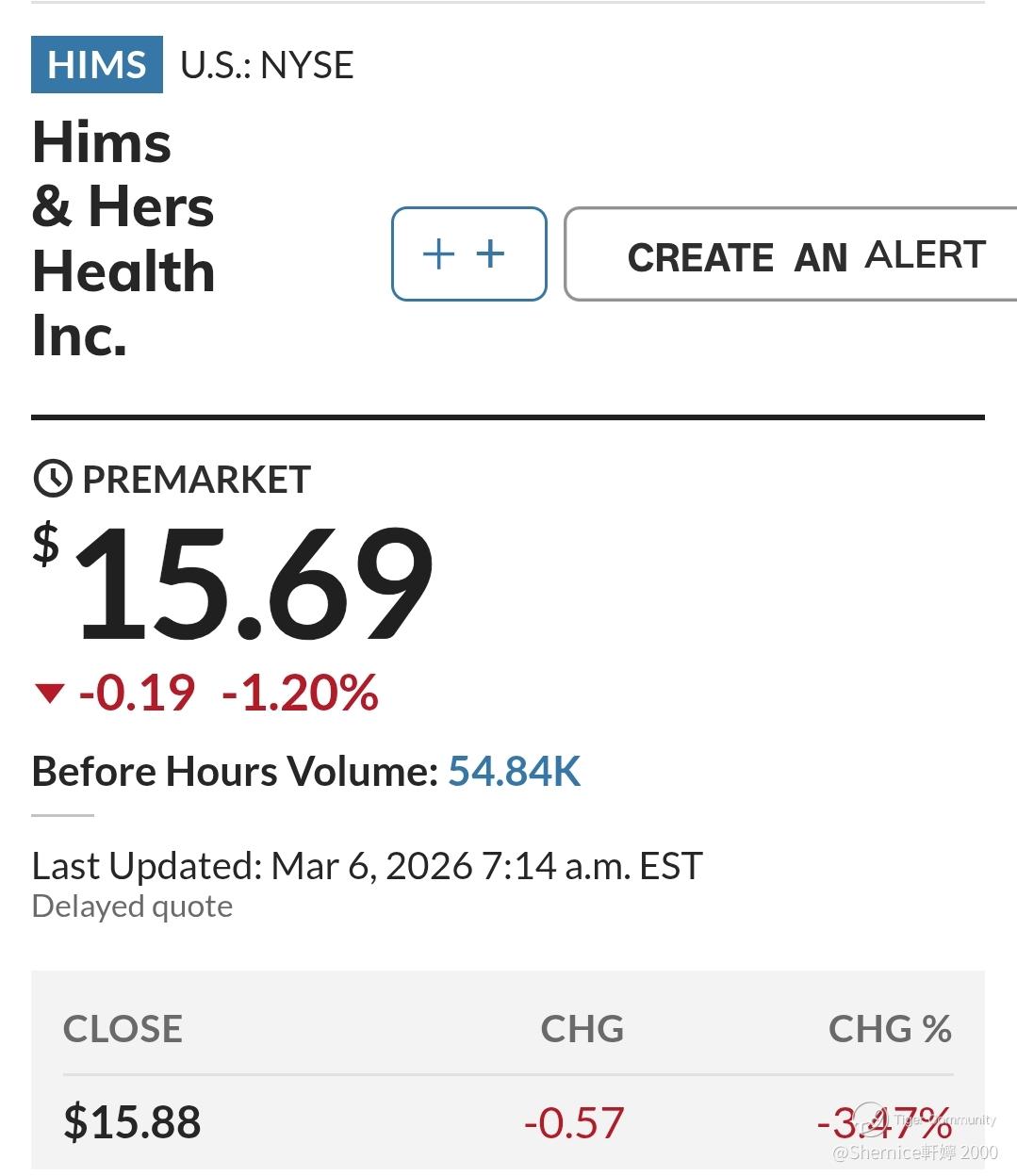Viewport: 1017px width, 1176px height.
Task: Click the -1.20% percent change value
Action: coord(301,693)
